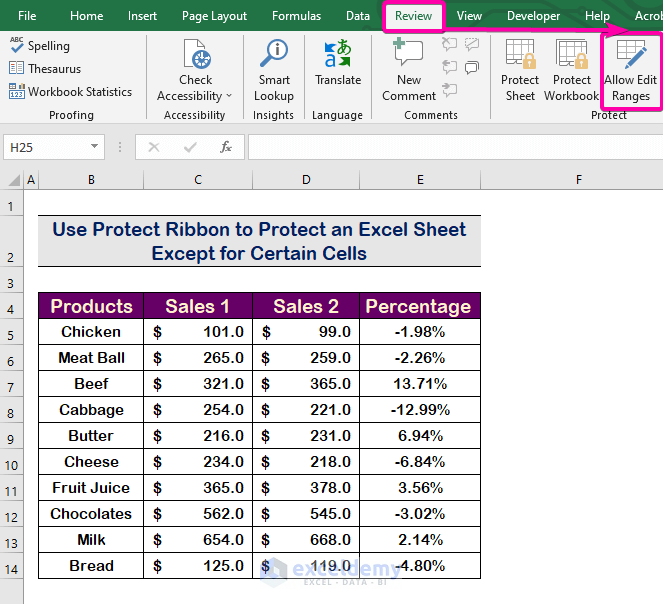The image size is (663, 604).
Task: Click Protect Workbook
Action: coord(571,70)
